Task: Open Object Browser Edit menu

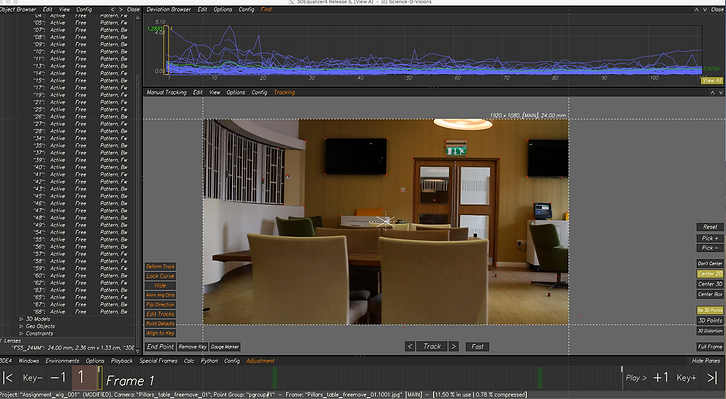Action: [48, 9]
